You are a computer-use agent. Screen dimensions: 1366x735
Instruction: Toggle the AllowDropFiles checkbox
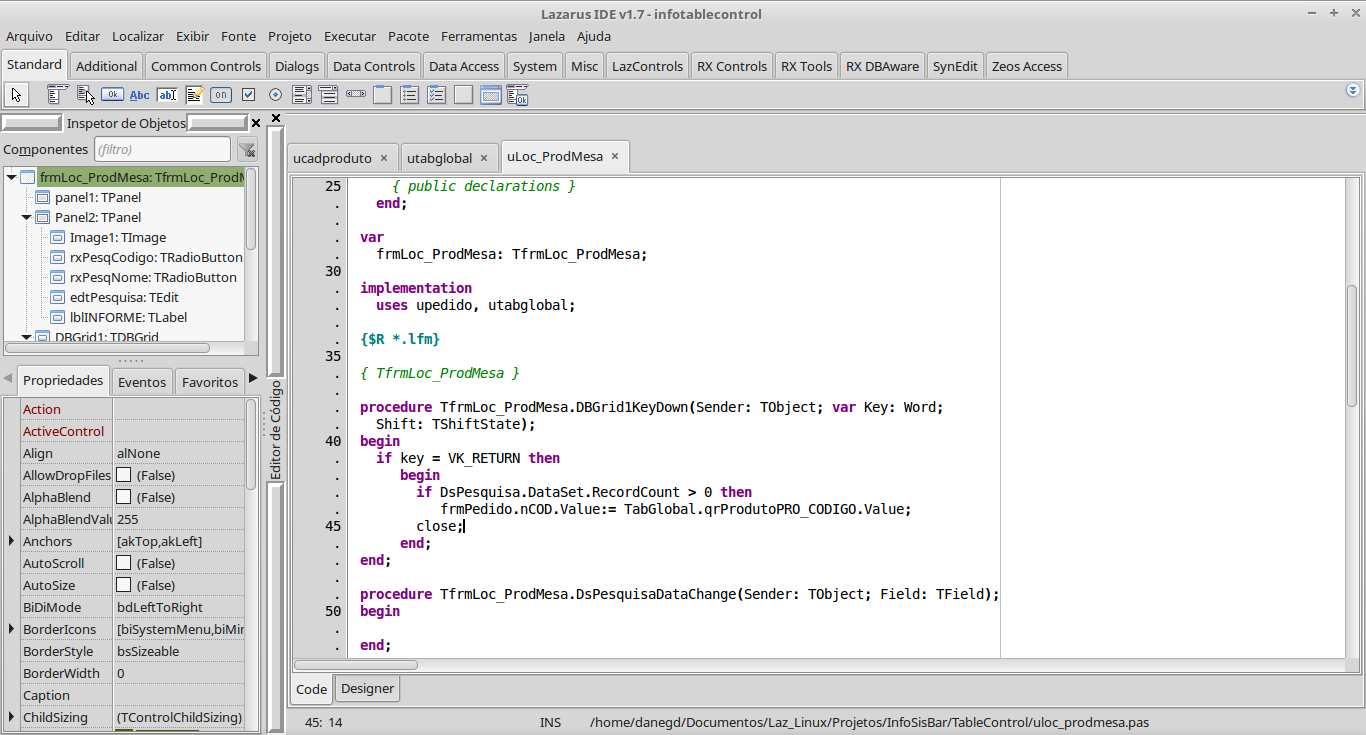tap(124, 475)
